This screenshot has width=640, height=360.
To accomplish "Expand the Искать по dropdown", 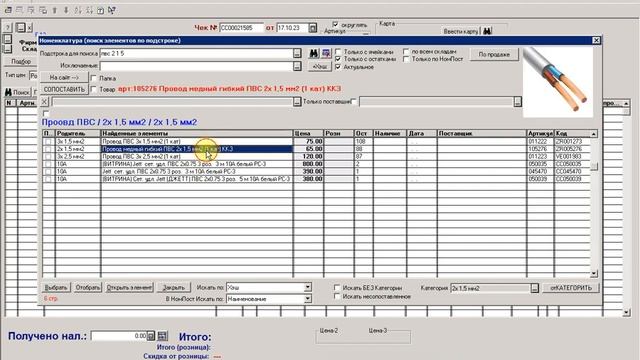I will 308,287.
